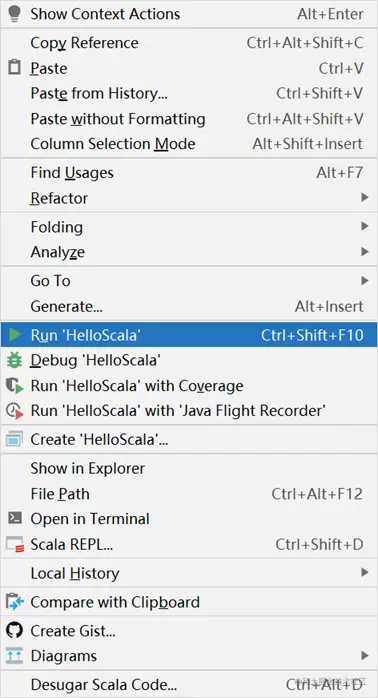
Task: Click the Scala REPL icon
Action: point(15,544)
